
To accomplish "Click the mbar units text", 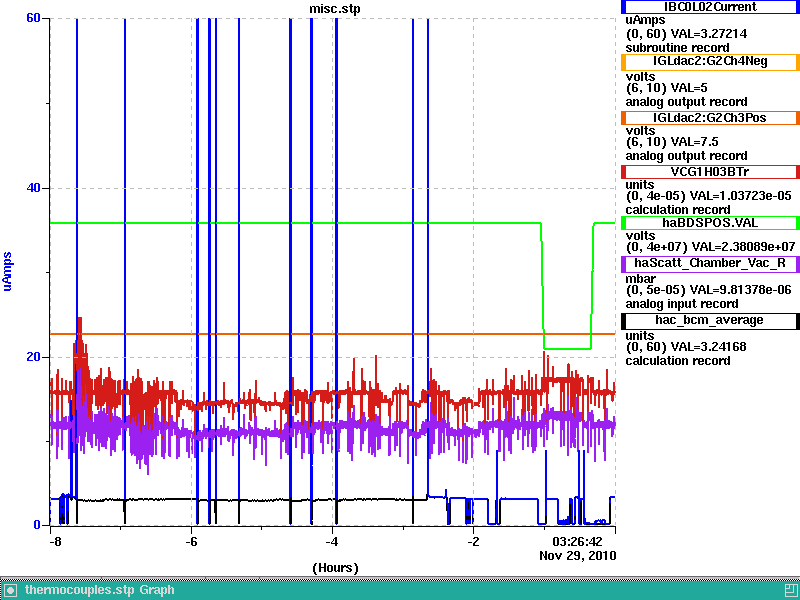I will [x=641, y=279].
